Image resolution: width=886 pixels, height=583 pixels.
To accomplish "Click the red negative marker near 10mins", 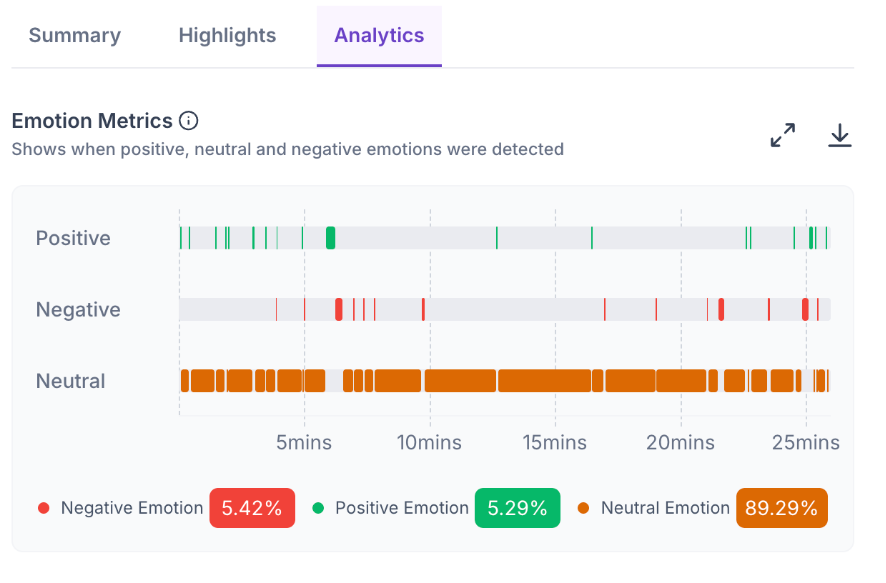I will (423, 310).
